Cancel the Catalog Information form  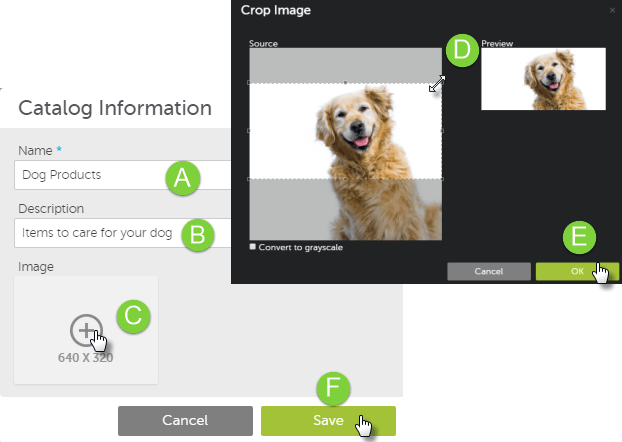(185, 420)
